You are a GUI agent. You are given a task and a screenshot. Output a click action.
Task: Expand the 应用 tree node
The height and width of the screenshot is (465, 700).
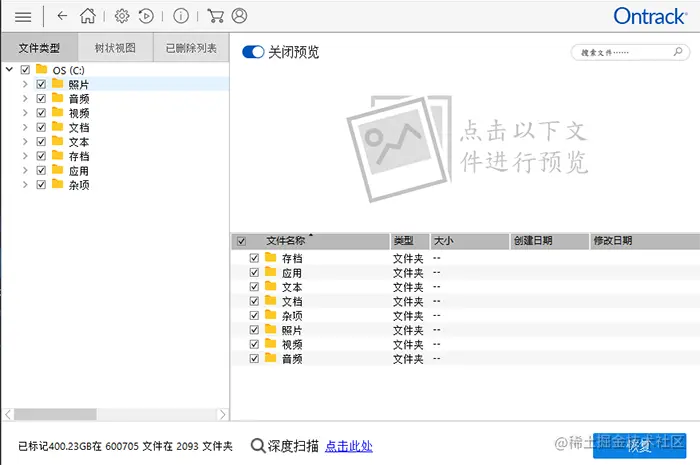(25, 170)
